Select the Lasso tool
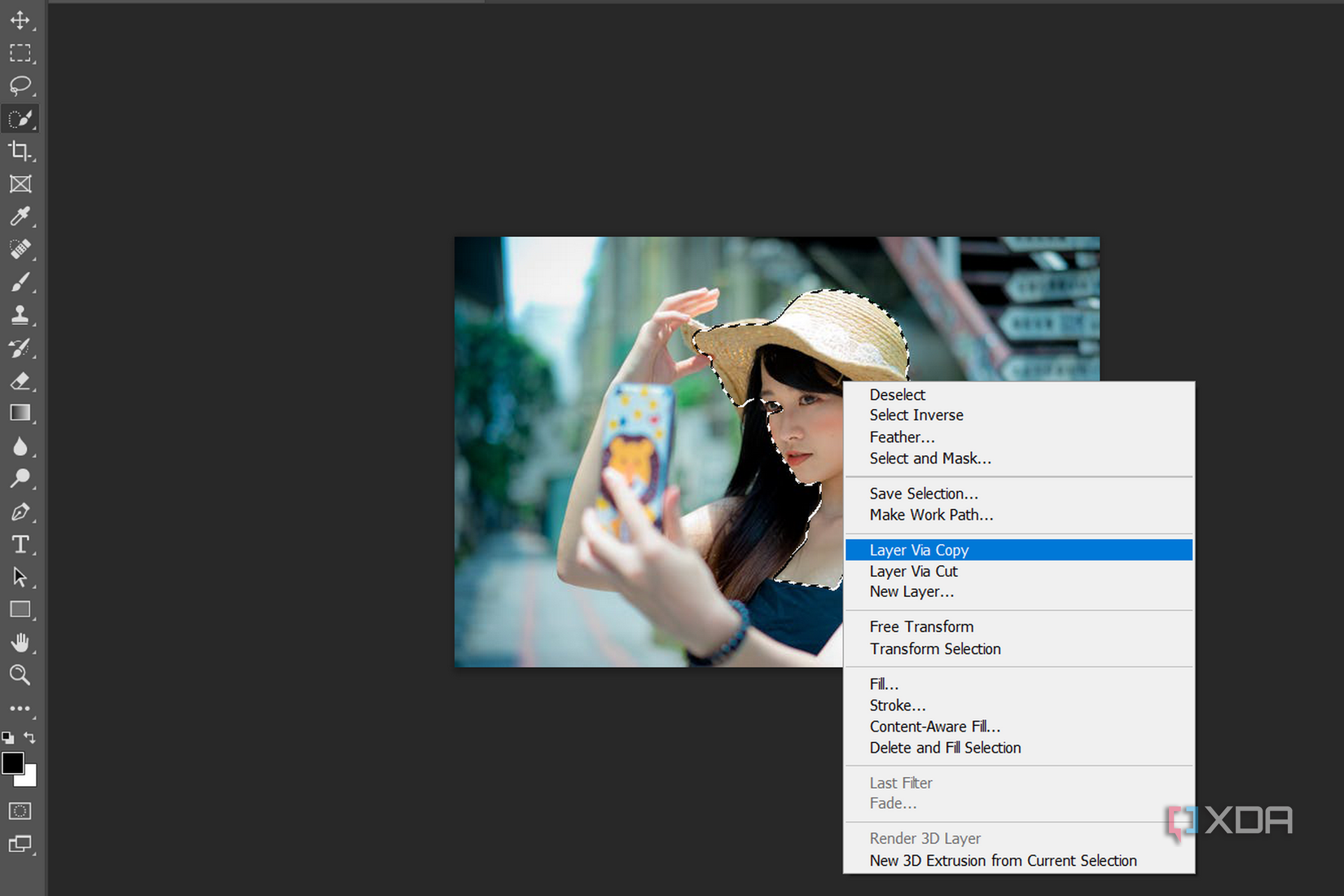Screen dimensions: 1344x896 20,86
